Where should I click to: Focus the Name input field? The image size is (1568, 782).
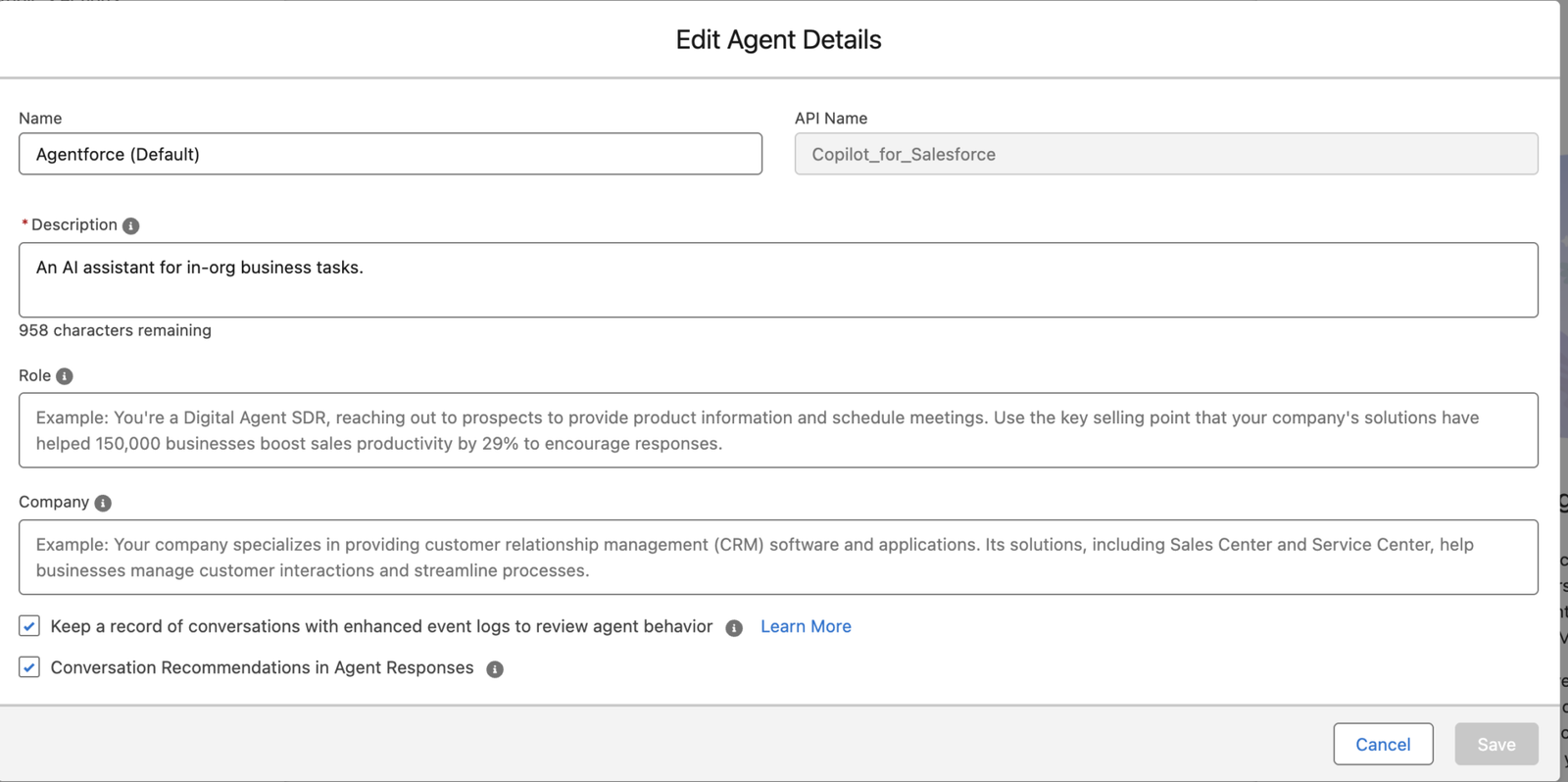coord(390,154)
